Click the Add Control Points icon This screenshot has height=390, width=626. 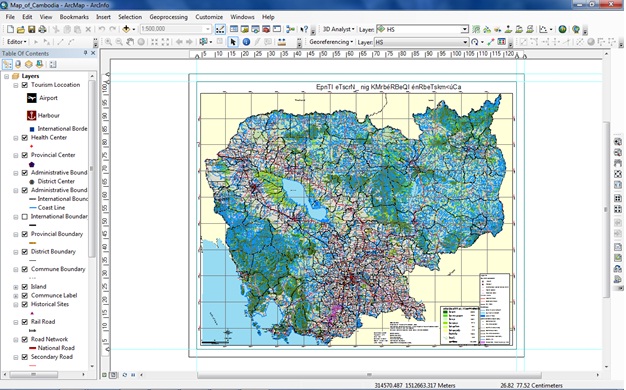pos(491,42)
